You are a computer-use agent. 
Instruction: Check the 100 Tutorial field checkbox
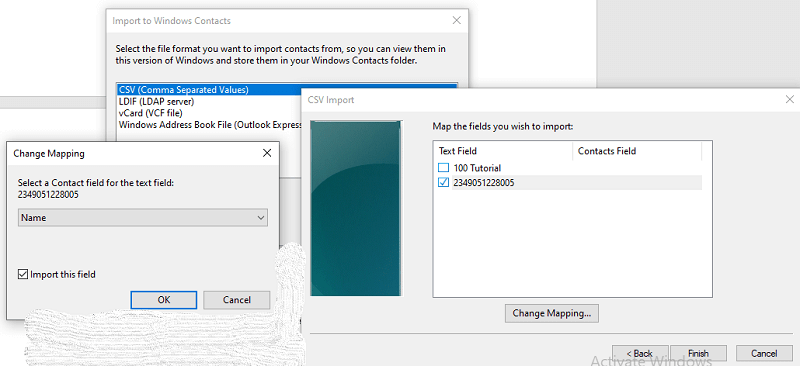click(x=443, y=167)
